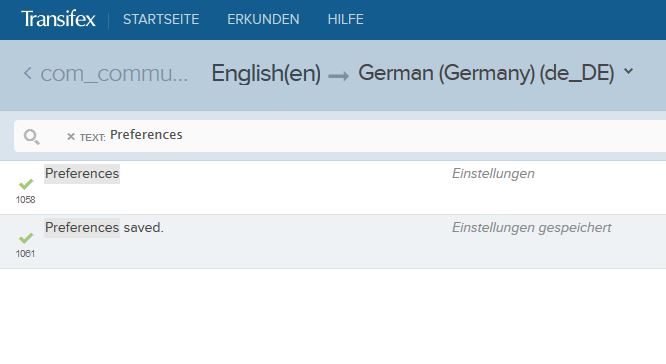Click the English(en) source language label
Viewport: 666px width, 364px height.
pyautogui.click(x=266, y=73)
